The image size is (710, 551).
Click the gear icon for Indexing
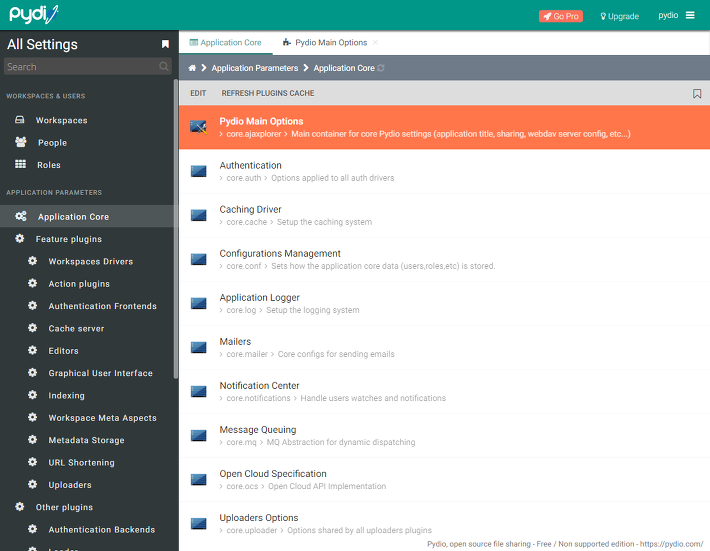click(32, 395)
